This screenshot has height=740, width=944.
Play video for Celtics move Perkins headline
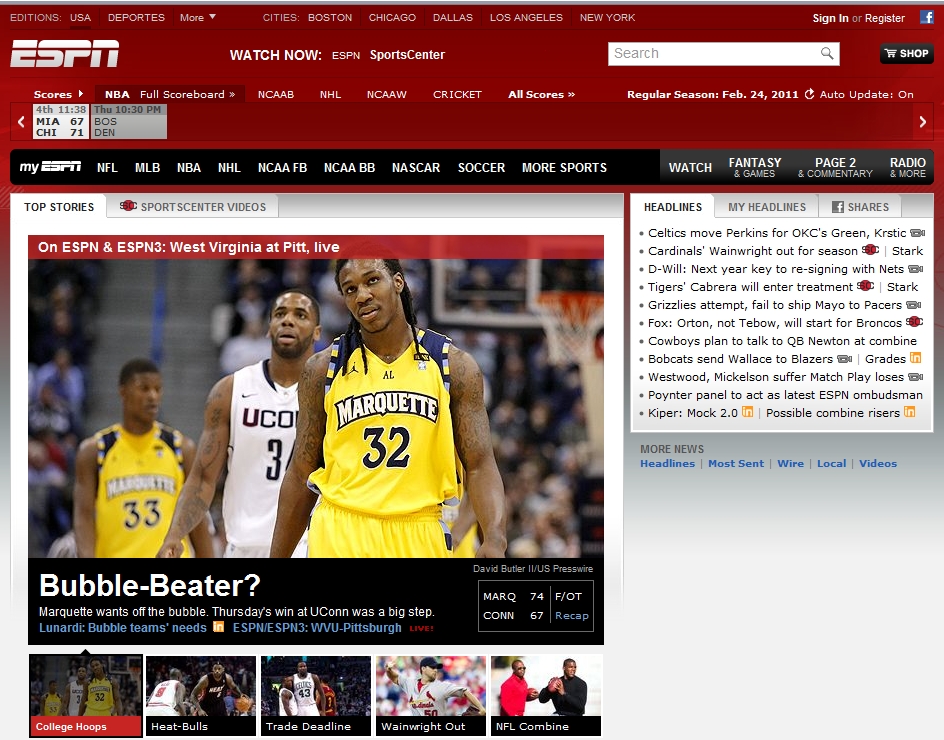click(x=917, y=233)
